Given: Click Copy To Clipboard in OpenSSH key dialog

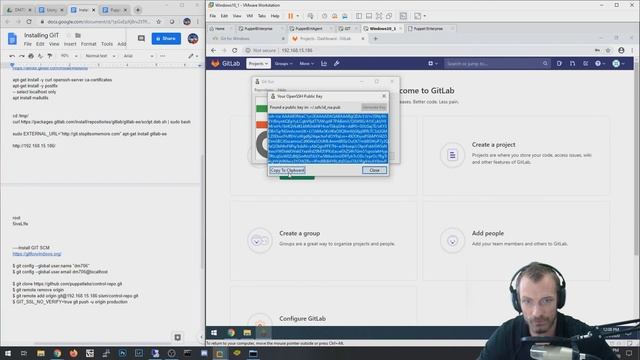Looking at the screenshot, I should tap(287, 170).
